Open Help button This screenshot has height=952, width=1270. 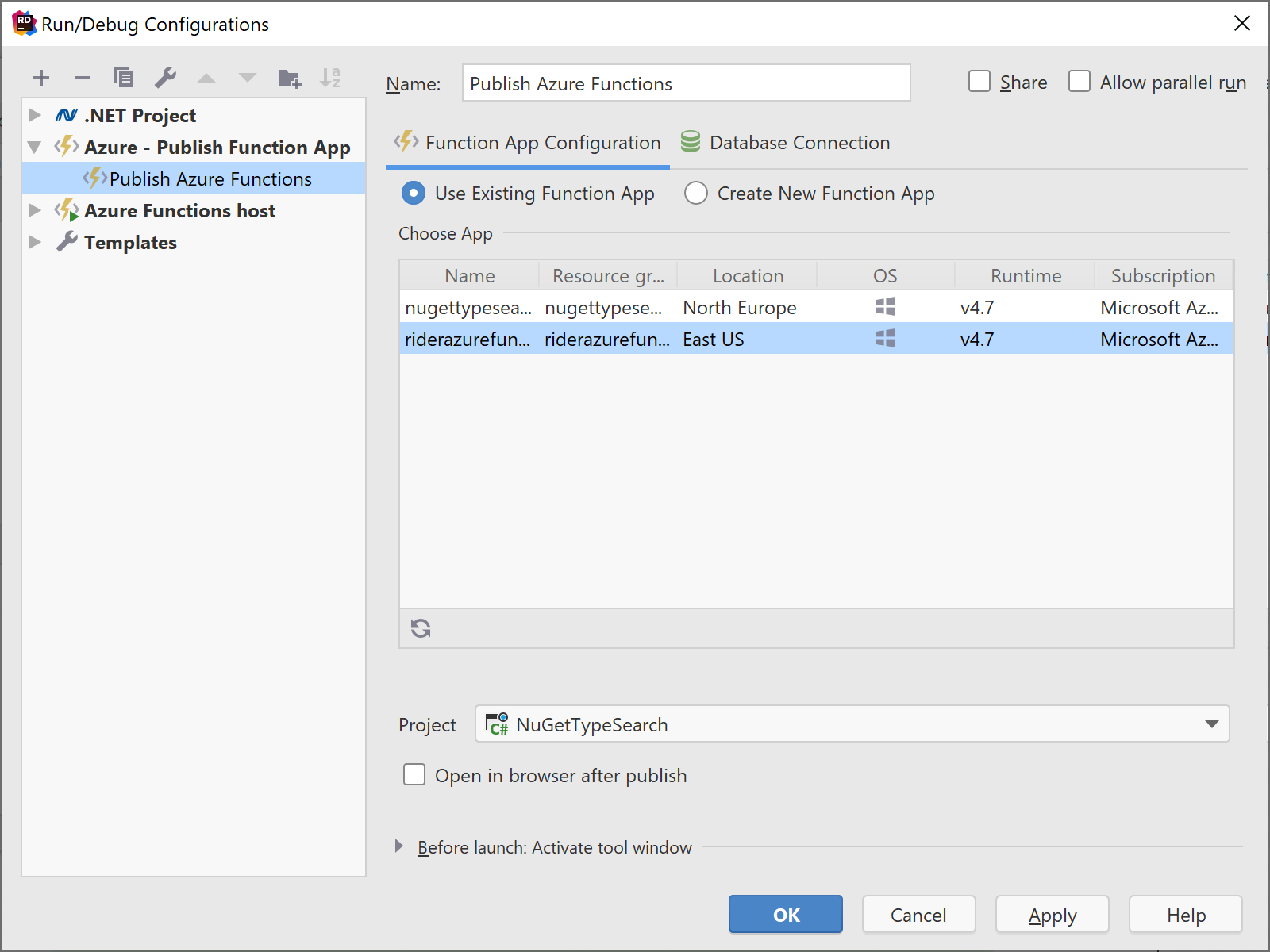tap(1186, 915)
